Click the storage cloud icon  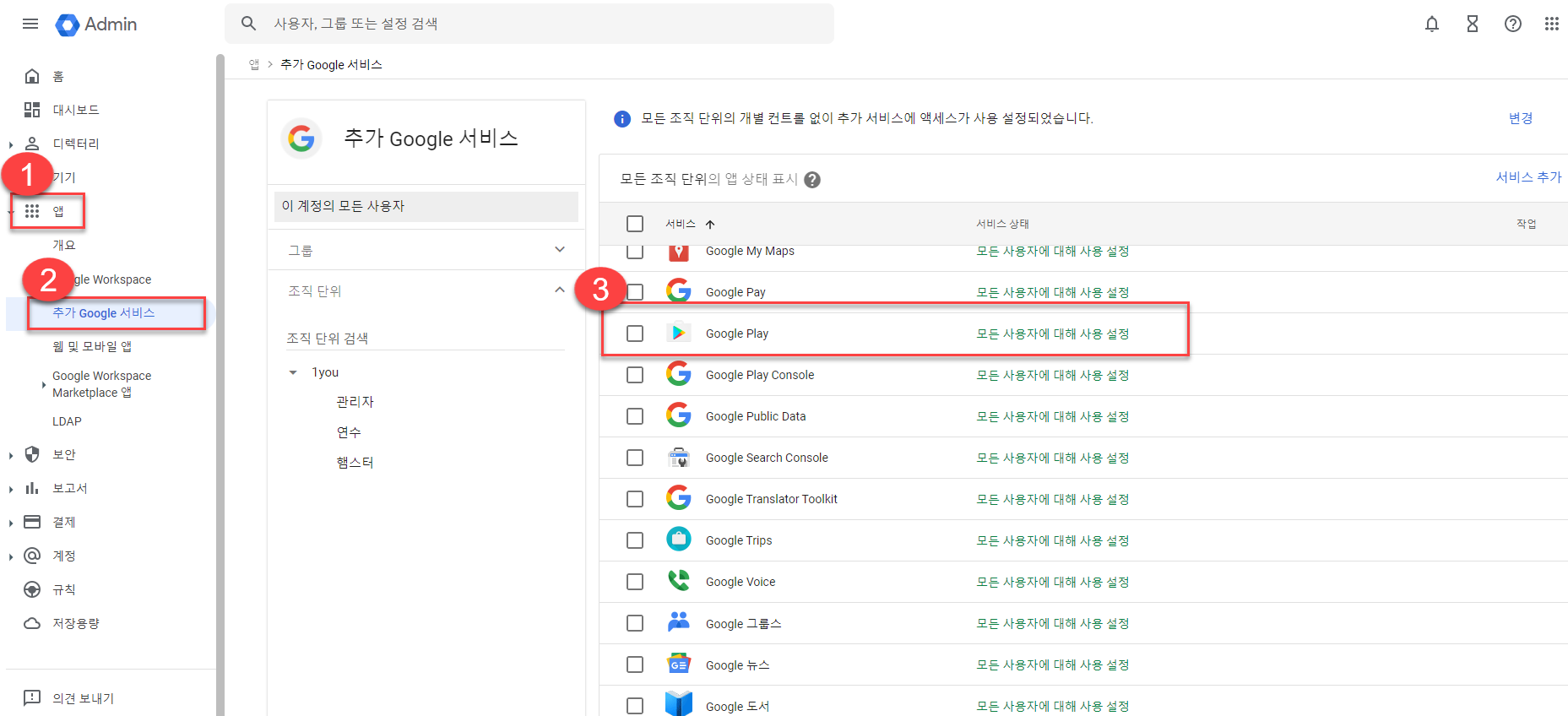point(32,623)
